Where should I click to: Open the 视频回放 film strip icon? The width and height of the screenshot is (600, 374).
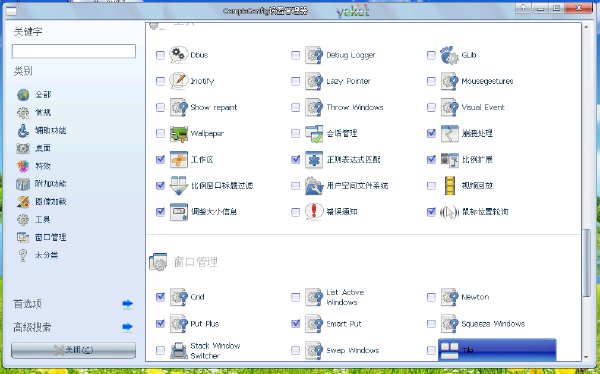point(450,185)
